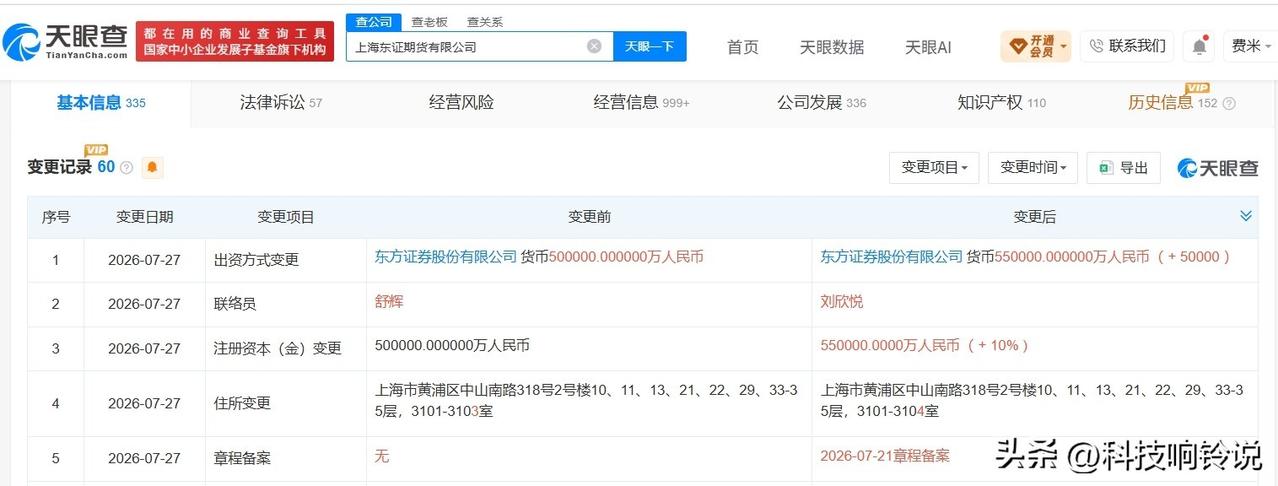Click the 联系我们 button

pyautogui.click(x=1127, y=46)
